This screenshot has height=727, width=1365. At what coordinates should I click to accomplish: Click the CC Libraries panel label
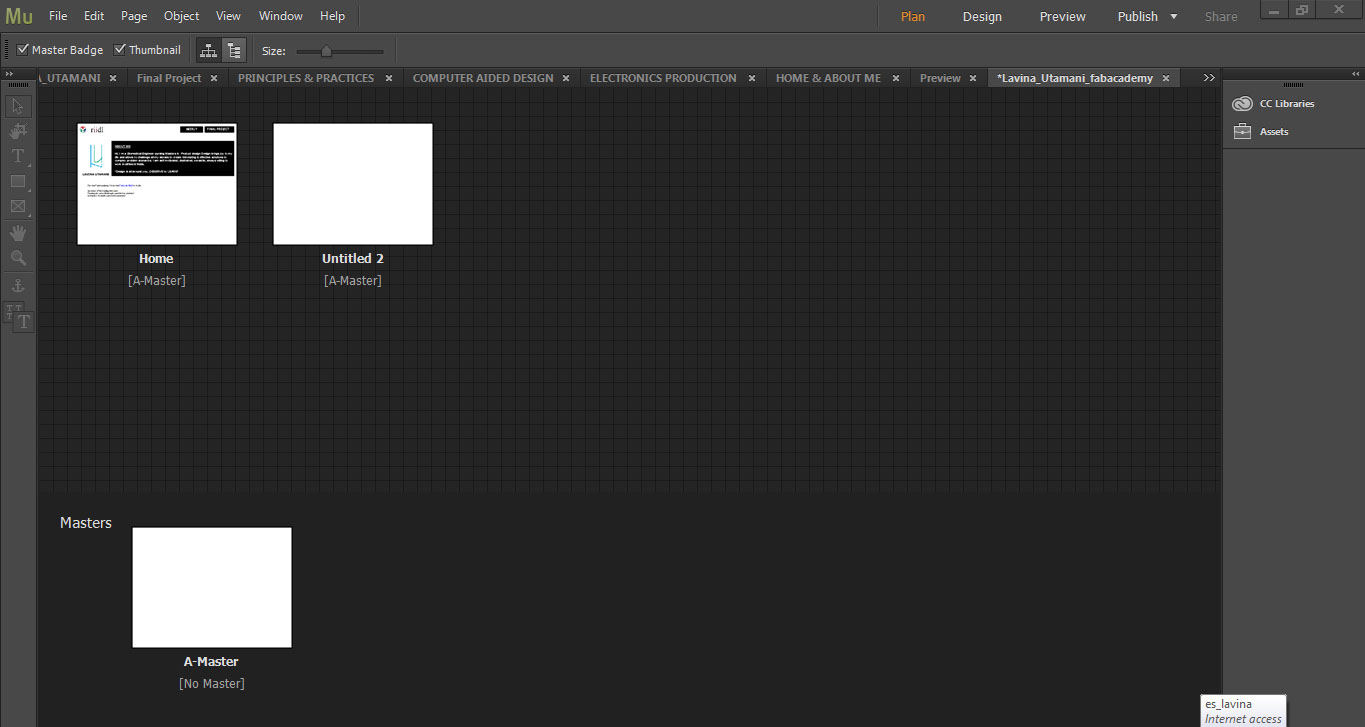click(1287, 104)
